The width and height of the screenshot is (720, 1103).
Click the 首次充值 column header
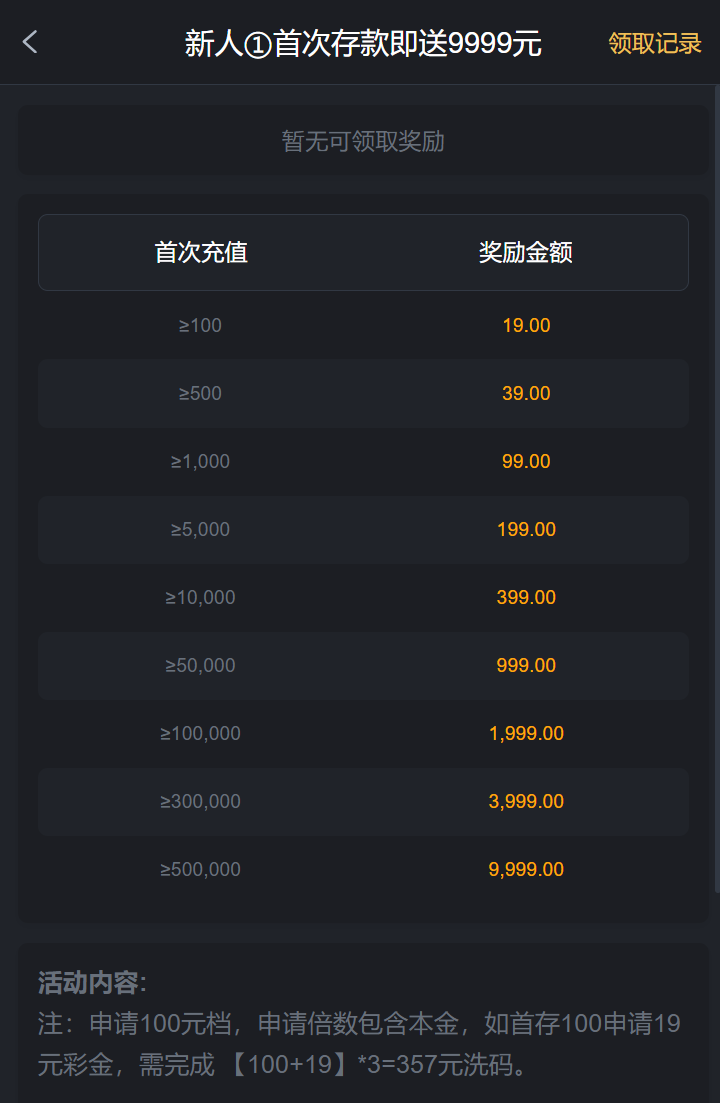click(x=201, y=252)
